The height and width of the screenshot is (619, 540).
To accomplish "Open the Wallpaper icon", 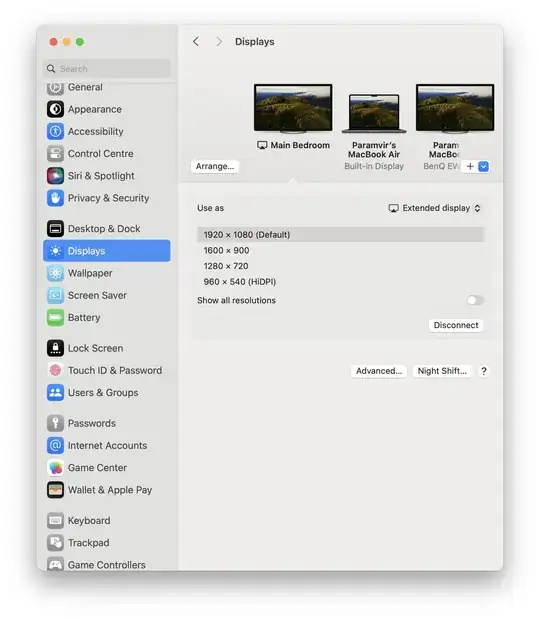I will [x=55, y=273].
